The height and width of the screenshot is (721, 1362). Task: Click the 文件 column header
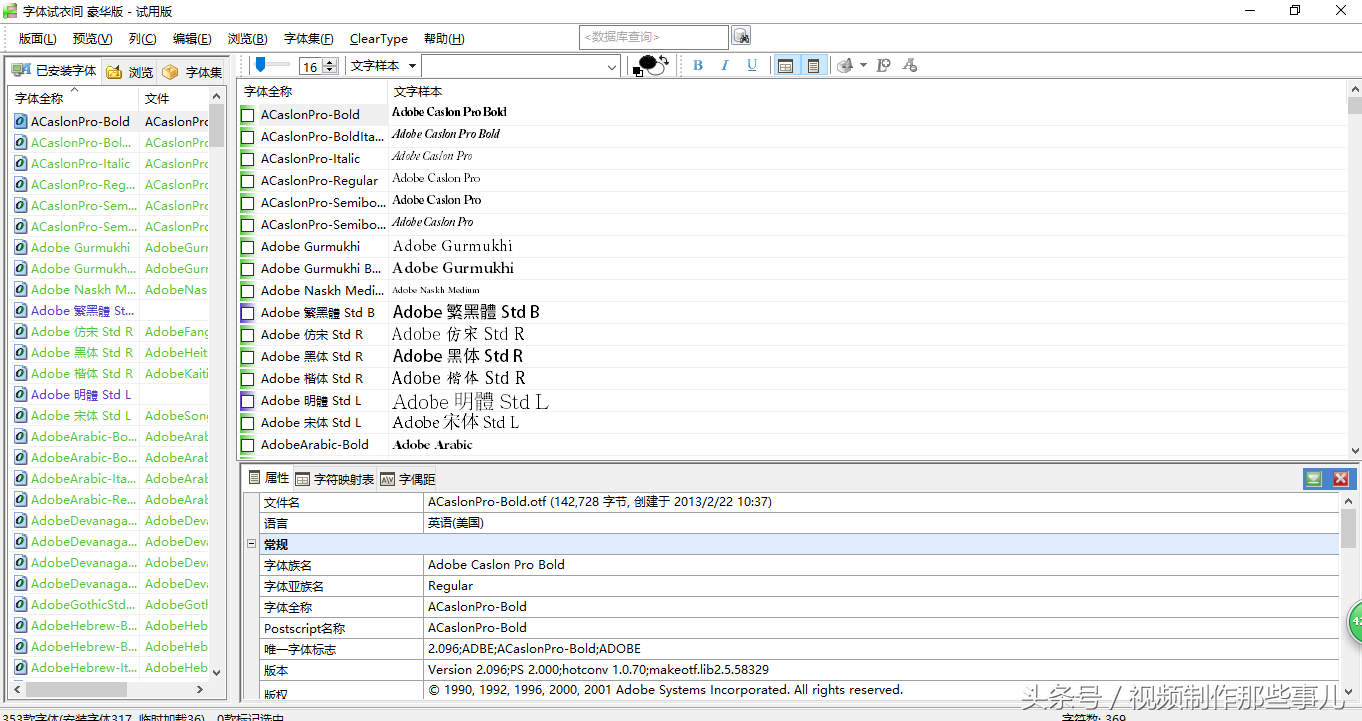click(174, 98)
